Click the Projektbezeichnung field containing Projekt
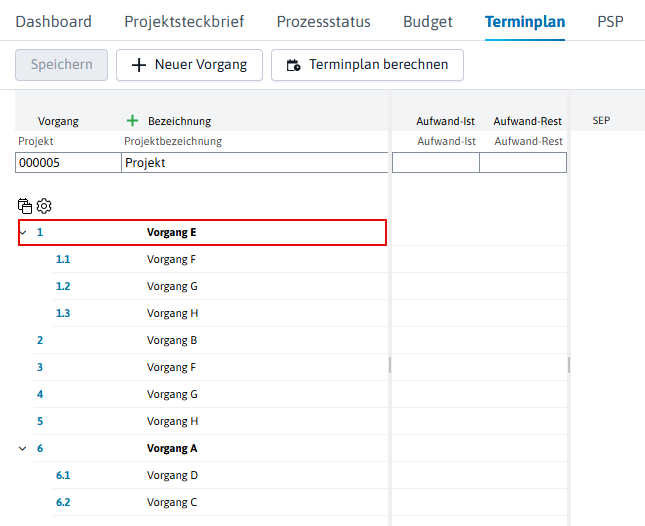Screen dimensions: 645x526 255,162
